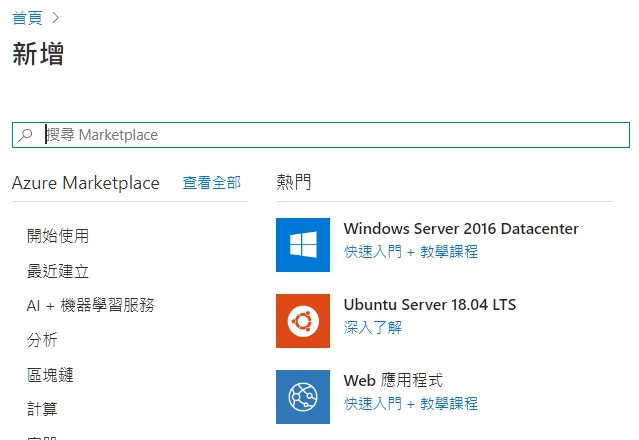The height and width of the screenshot is (440, 639).
Task: Open Web 應用程式 快速入門 + 教學課程 link
Action: pyautogui.click(x=411, y=404)
